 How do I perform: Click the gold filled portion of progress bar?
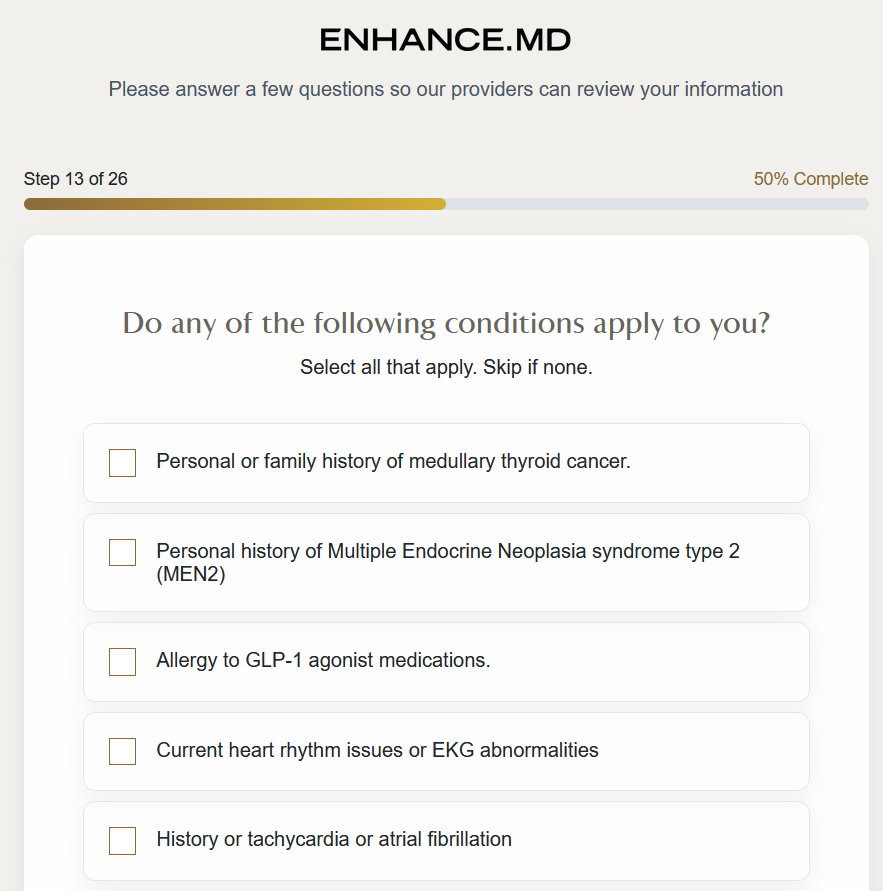pyautogui.click(x=234, y=204)
